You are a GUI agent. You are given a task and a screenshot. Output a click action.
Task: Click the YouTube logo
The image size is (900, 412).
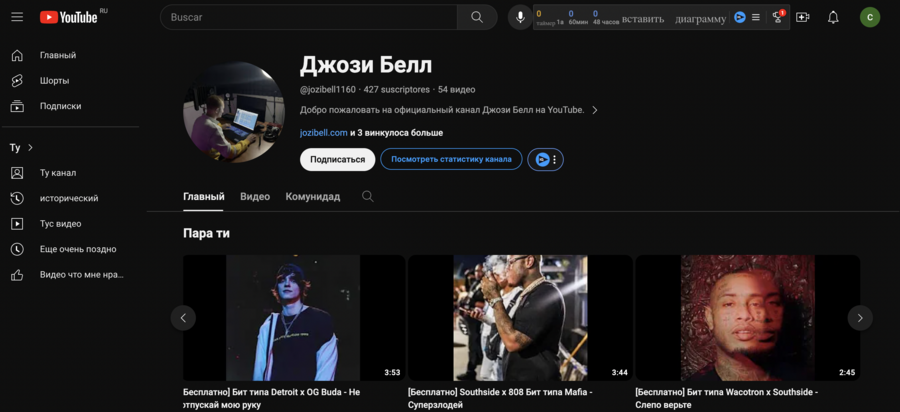coord(69,17)
